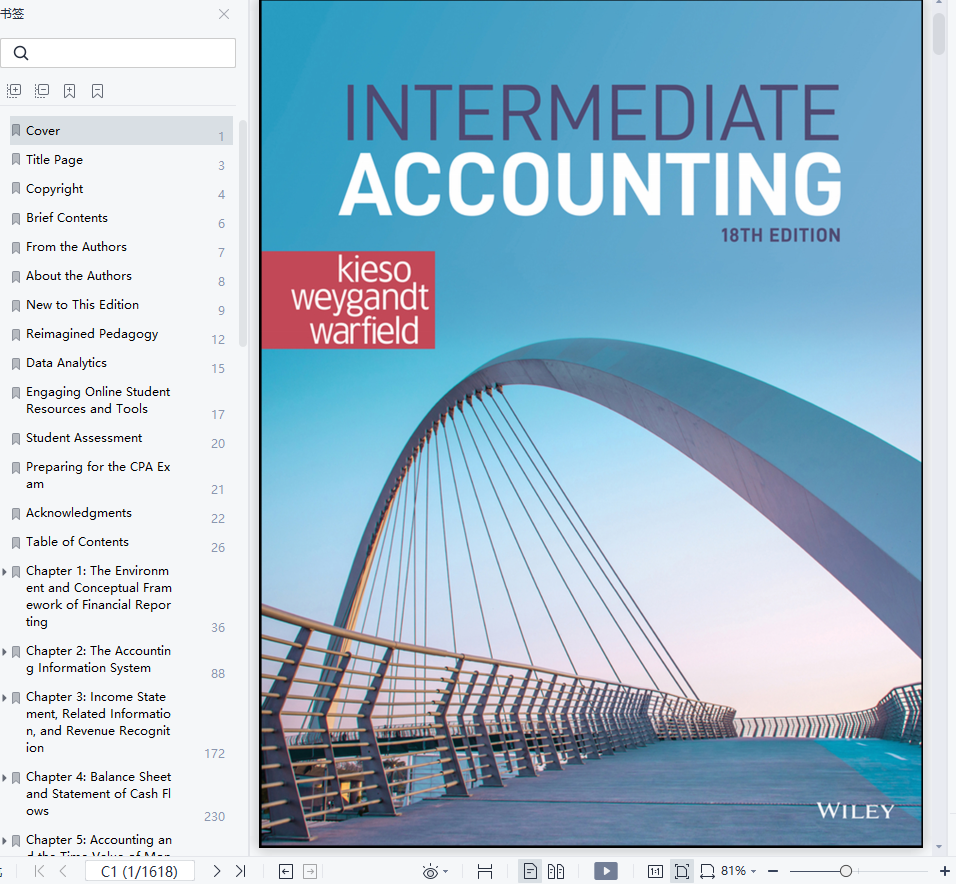Screen dimensions: 956x884
Task: Expand Chapter 2 bookmark arrow
Action: 4,652
